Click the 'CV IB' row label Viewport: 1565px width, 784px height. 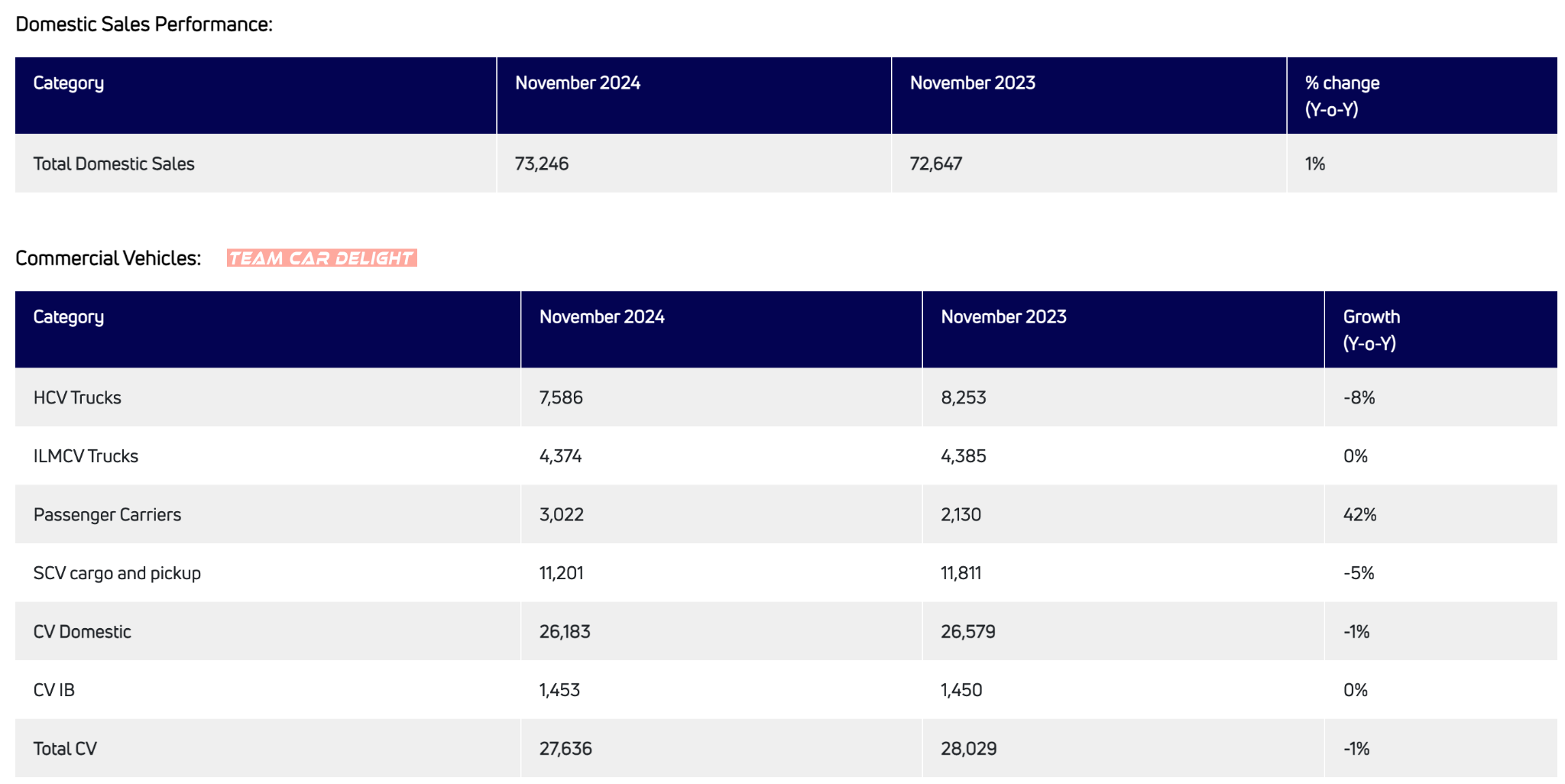(x=54, y=690)
